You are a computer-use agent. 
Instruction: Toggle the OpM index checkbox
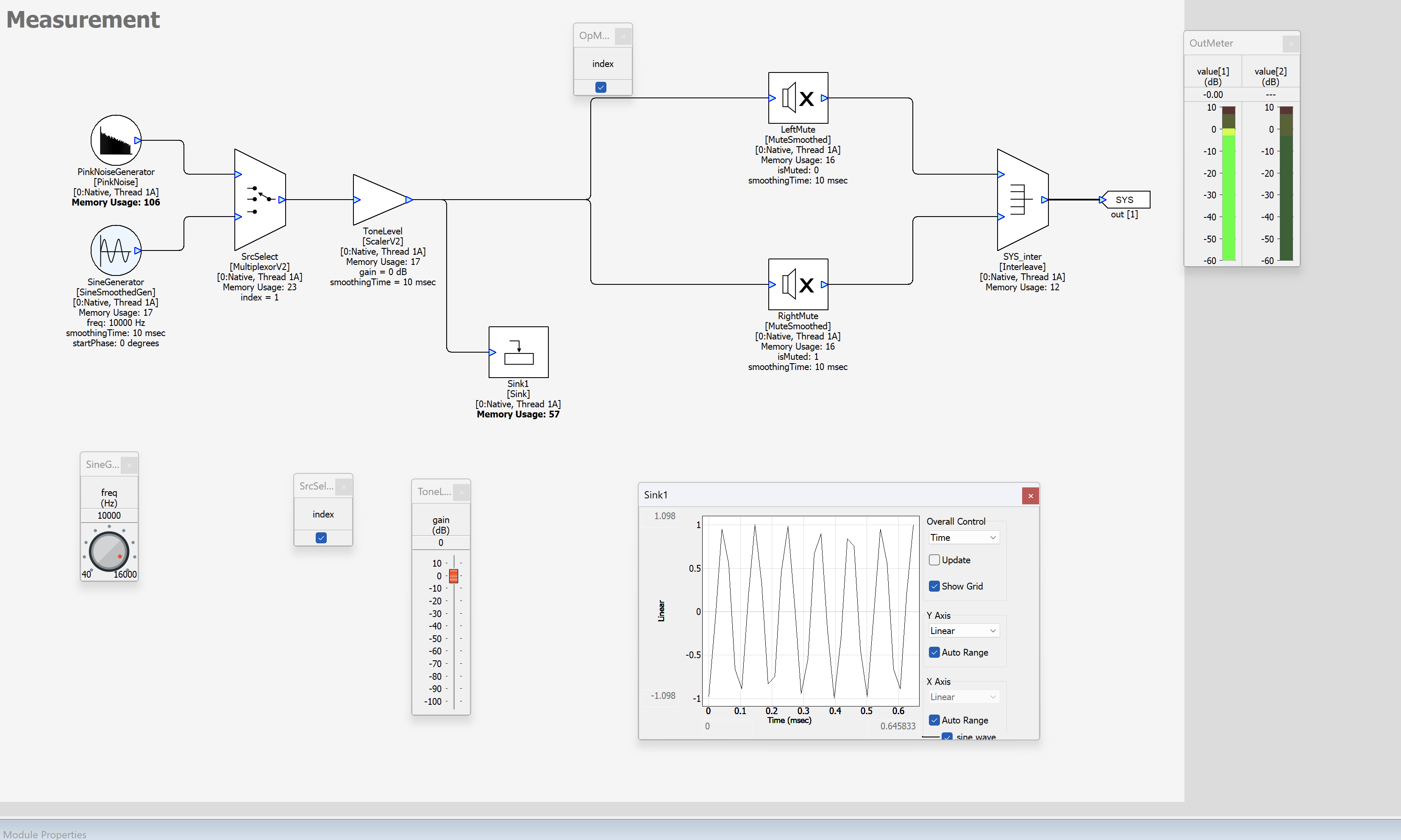point(601,87)
